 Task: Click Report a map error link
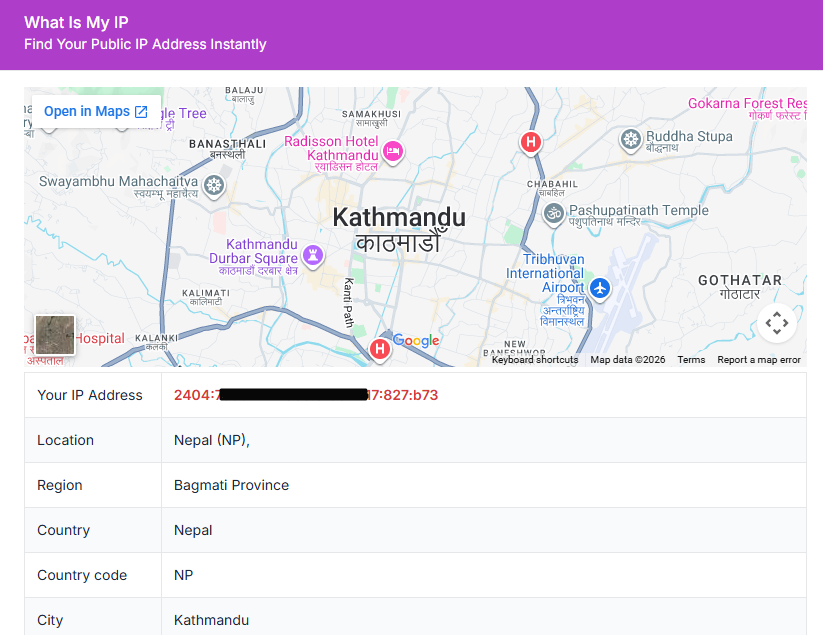759,360
